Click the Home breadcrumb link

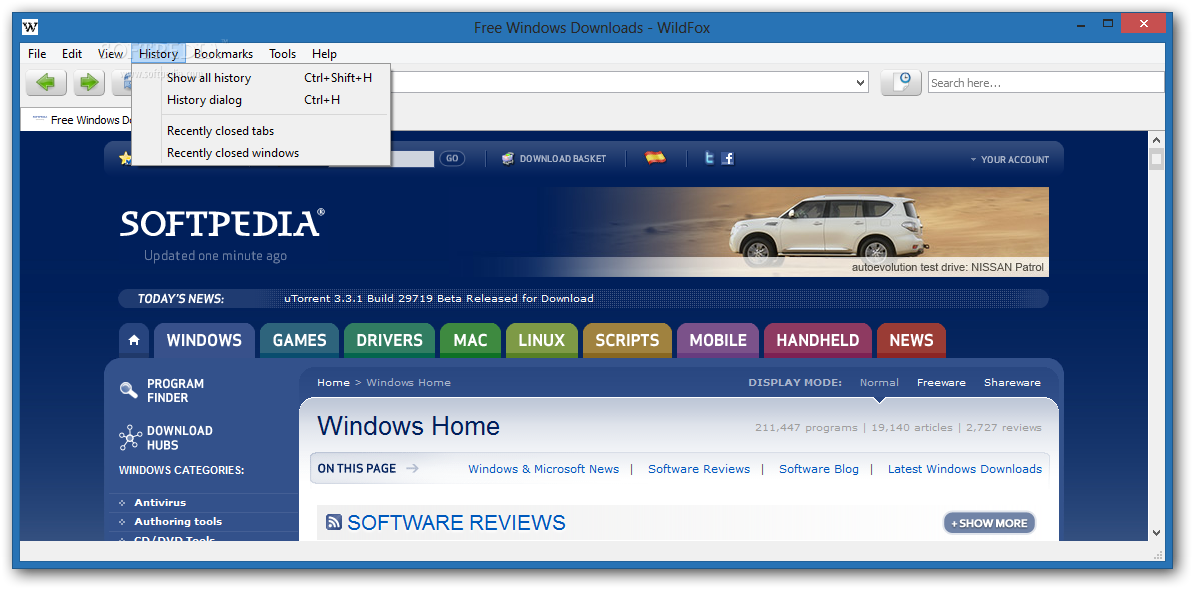(333, 383)
